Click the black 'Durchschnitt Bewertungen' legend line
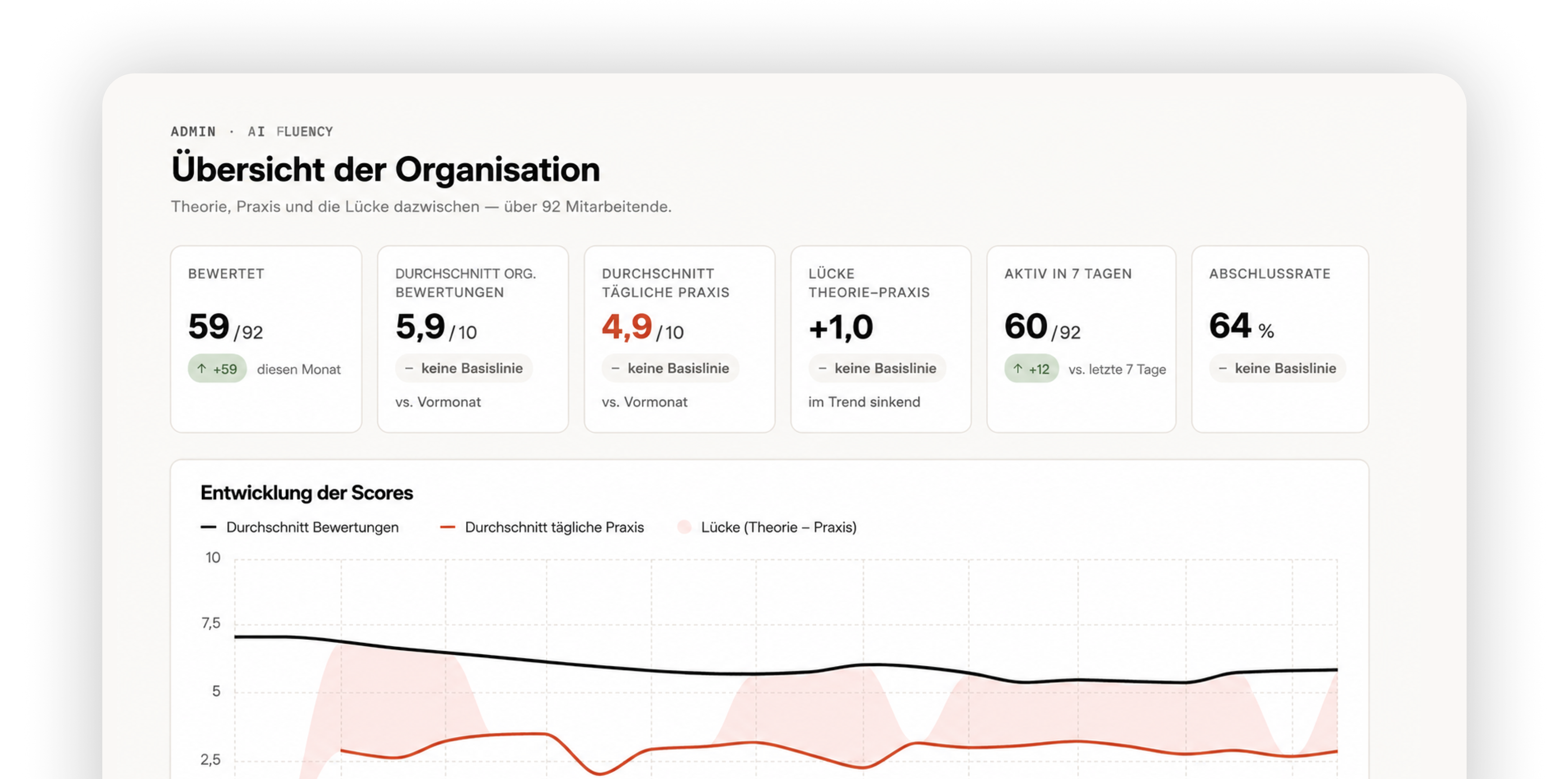The width and height of the screenshot is (1568, 779). 208,527
